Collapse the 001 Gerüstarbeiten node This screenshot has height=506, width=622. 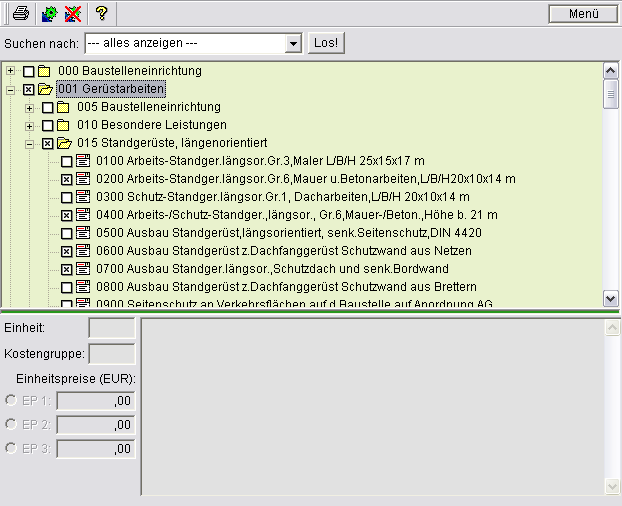click(x=10, y=90)
